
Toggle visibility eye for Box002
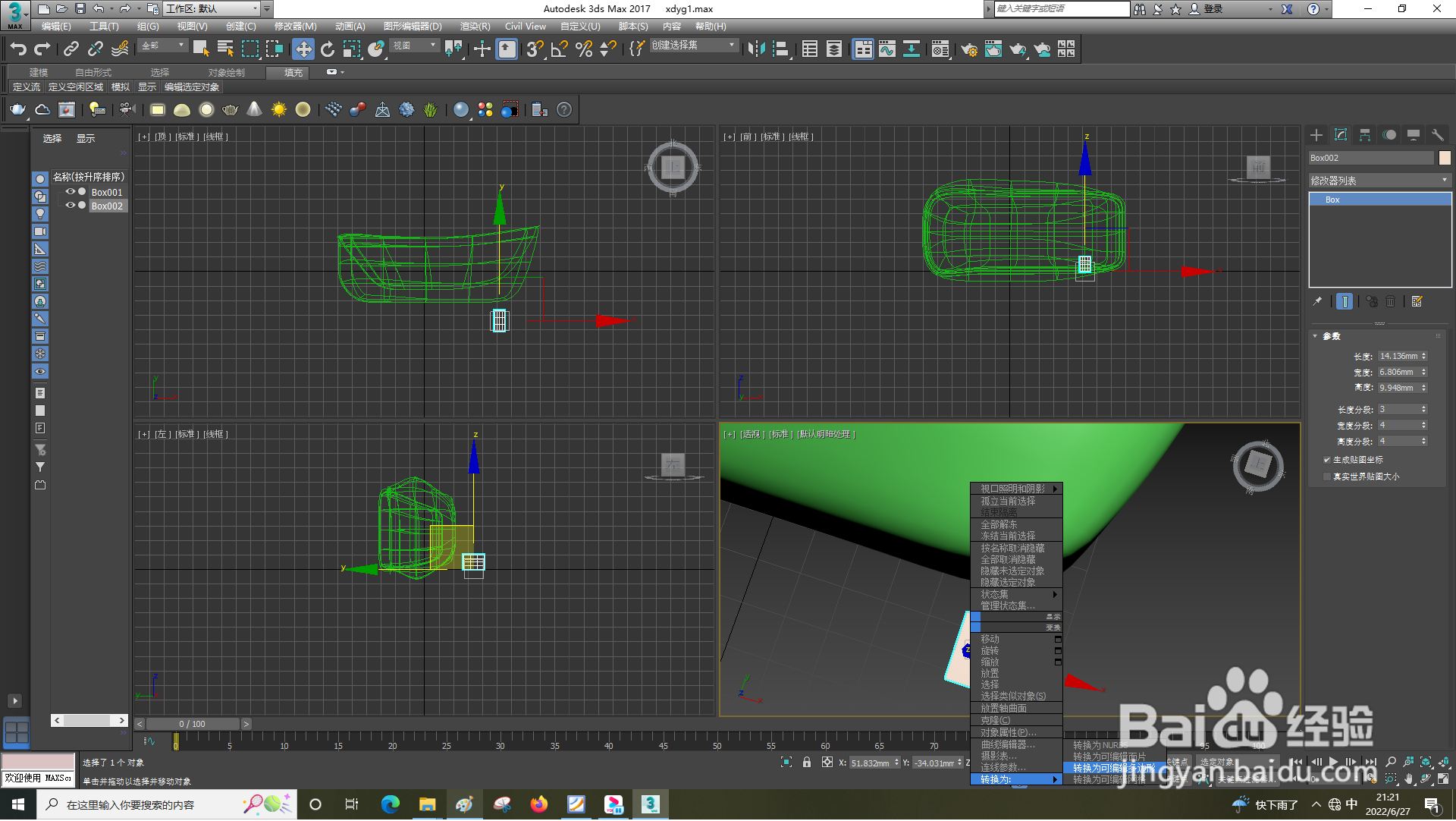click(x=70, y=206)
